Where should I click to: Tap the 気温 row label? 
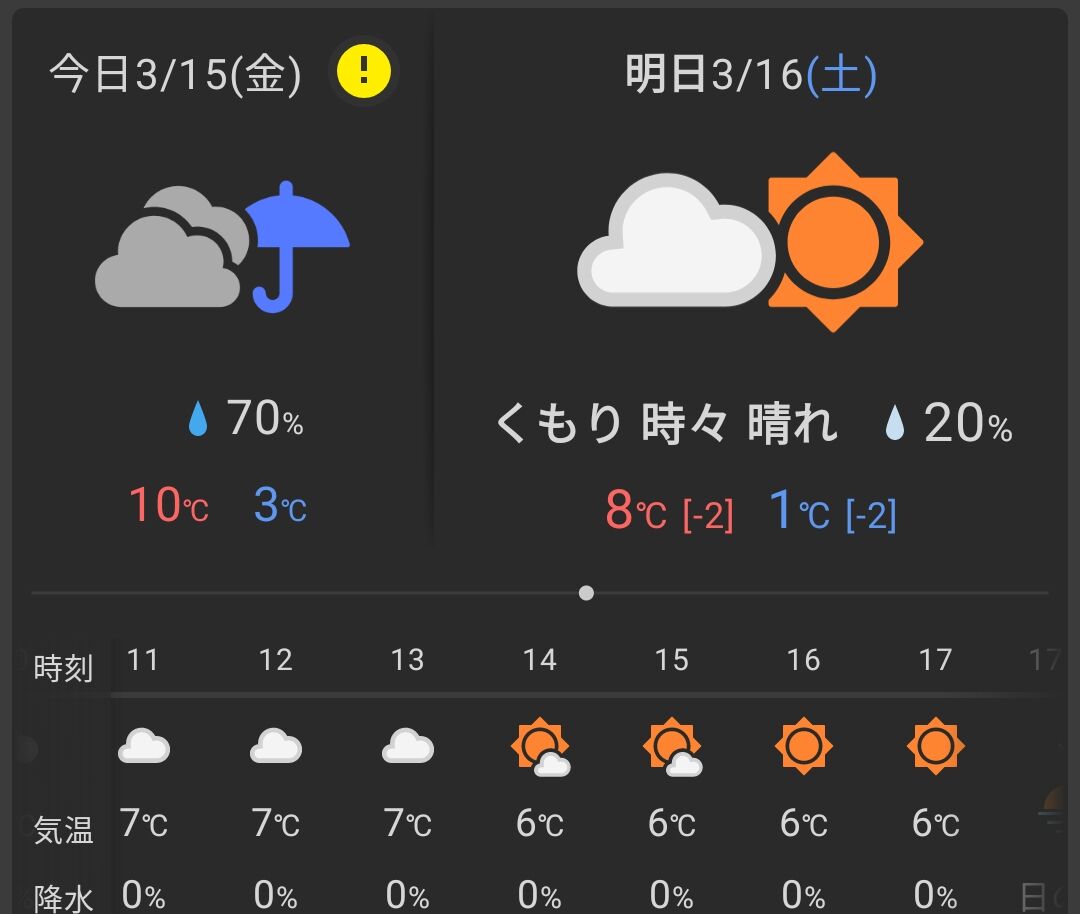tap(63, 830)
